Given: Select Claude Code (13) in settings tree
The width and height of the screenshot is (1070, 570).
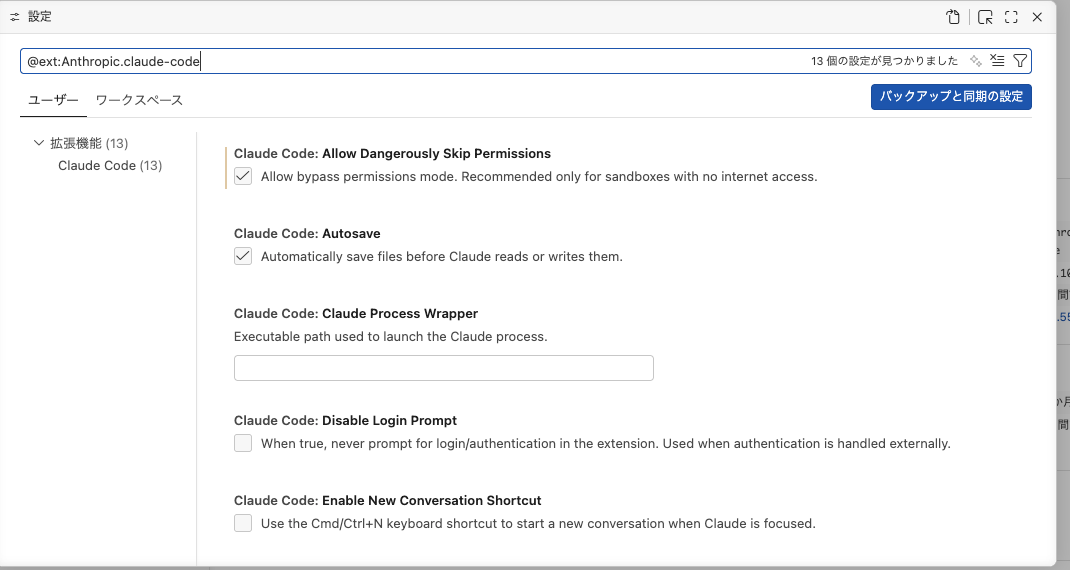Looking at the screenshot, I should 110,165.
